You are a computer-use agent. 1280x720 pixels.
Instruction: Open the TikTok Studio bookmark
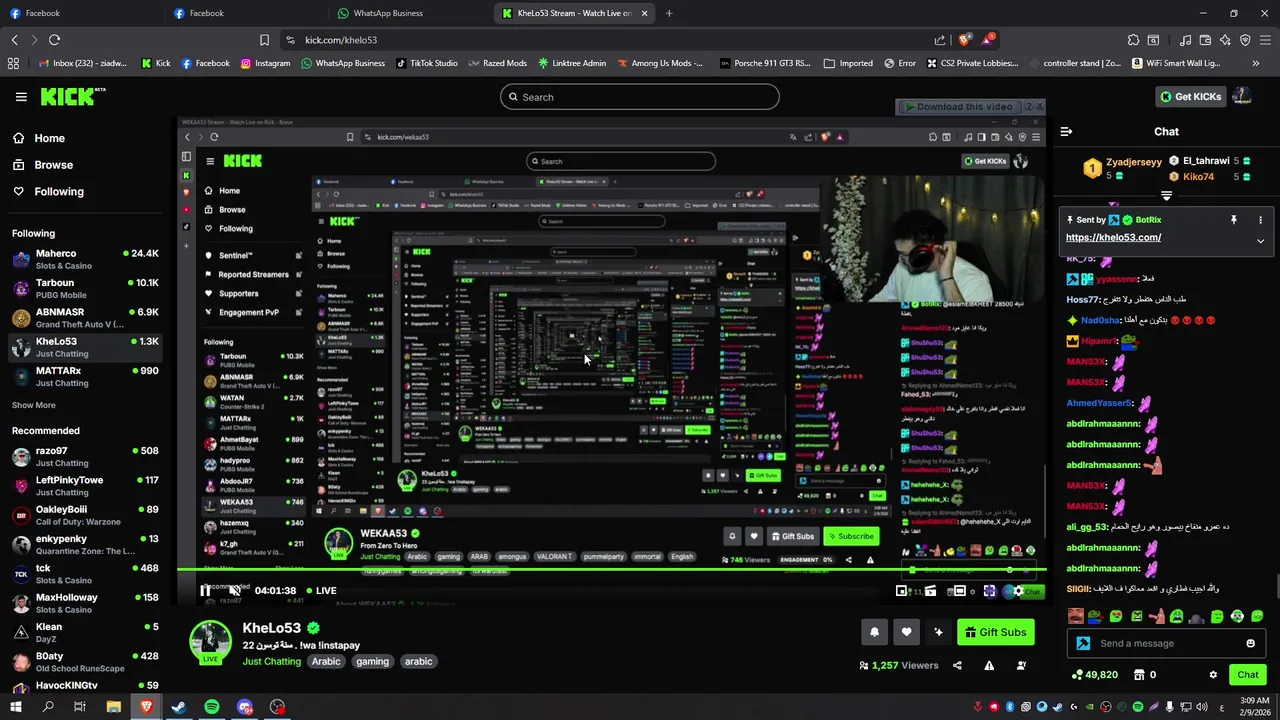[x=427, y=63]
